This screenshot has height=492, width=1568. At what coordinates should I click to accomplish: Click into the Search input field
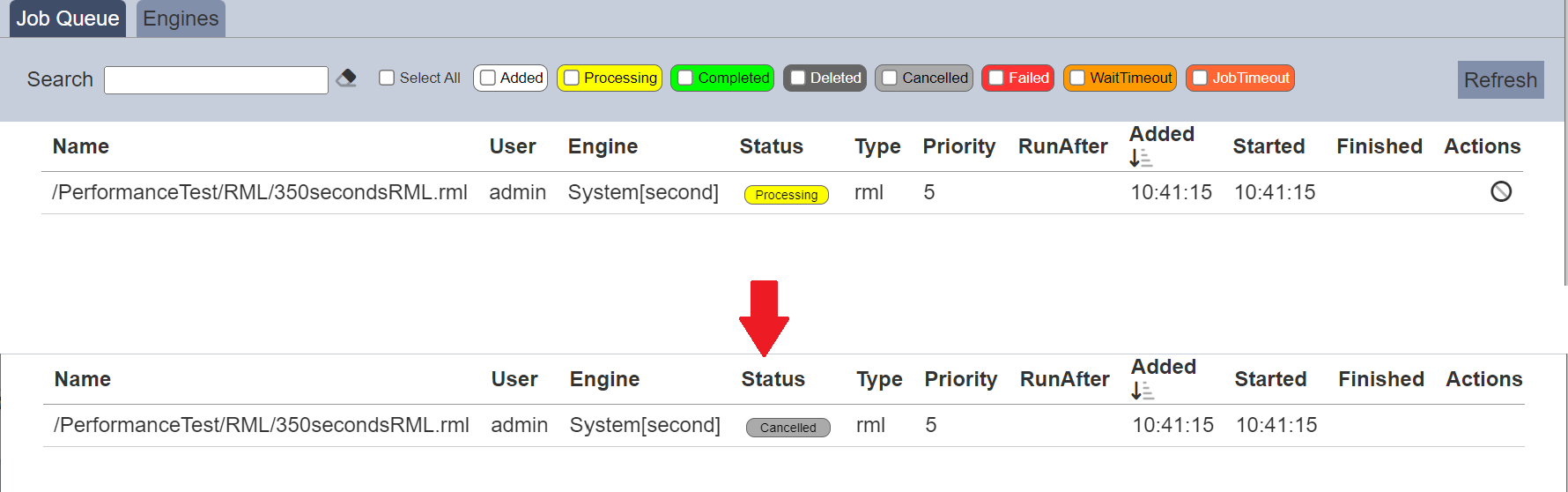coord(216,79)
